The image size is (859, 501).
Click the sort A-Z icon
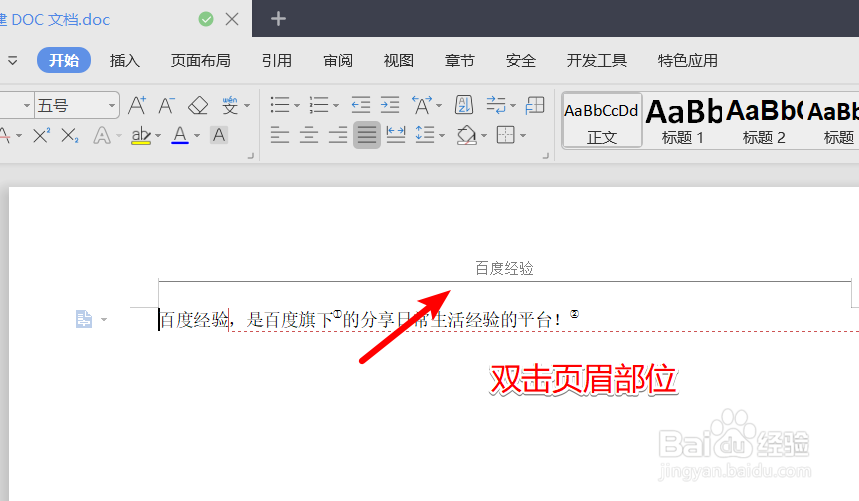tap(464, 105)
